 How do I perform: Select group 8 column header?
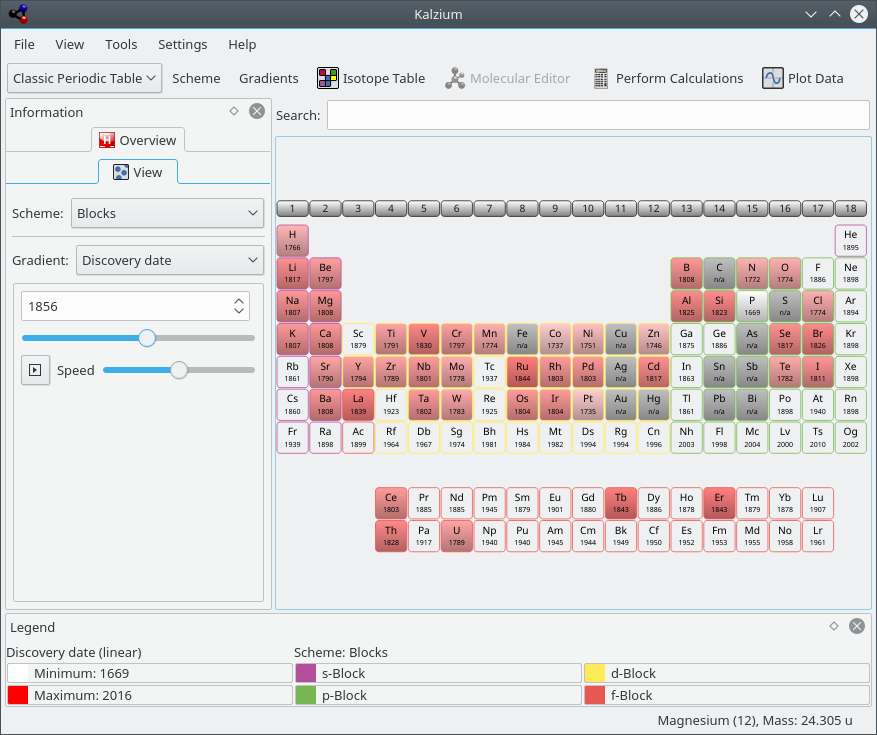pos(522,209)
